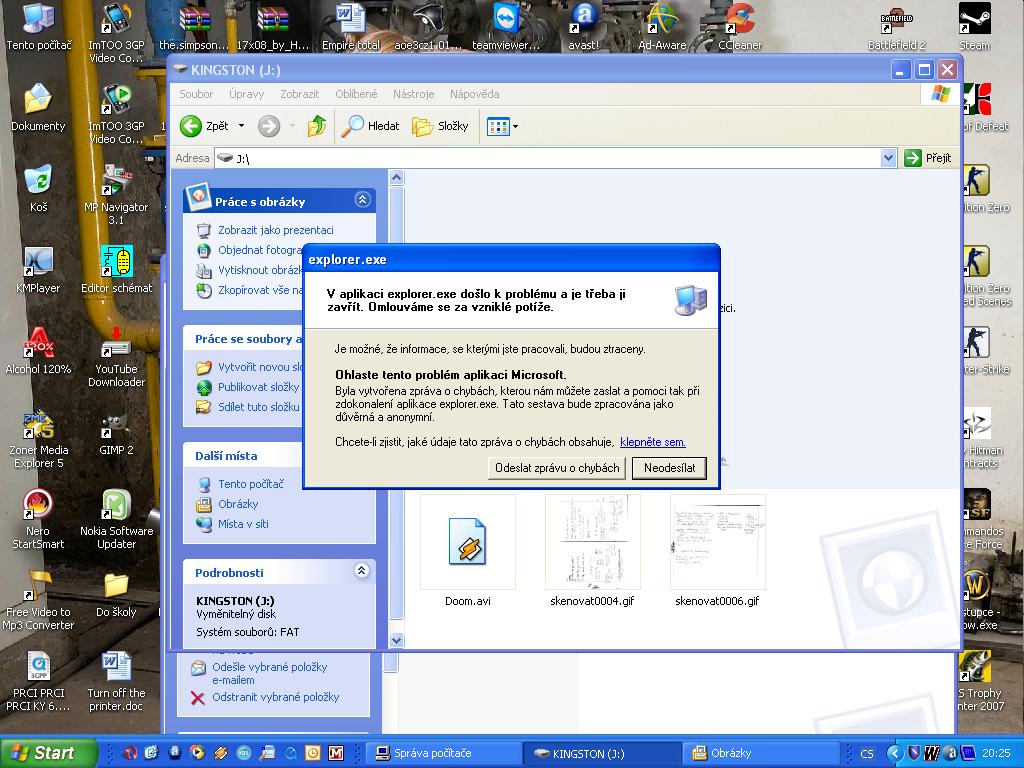Open GIMP 2 desktop icon
The width and height of the screenshot is (1024, 768).
(116, 428)
